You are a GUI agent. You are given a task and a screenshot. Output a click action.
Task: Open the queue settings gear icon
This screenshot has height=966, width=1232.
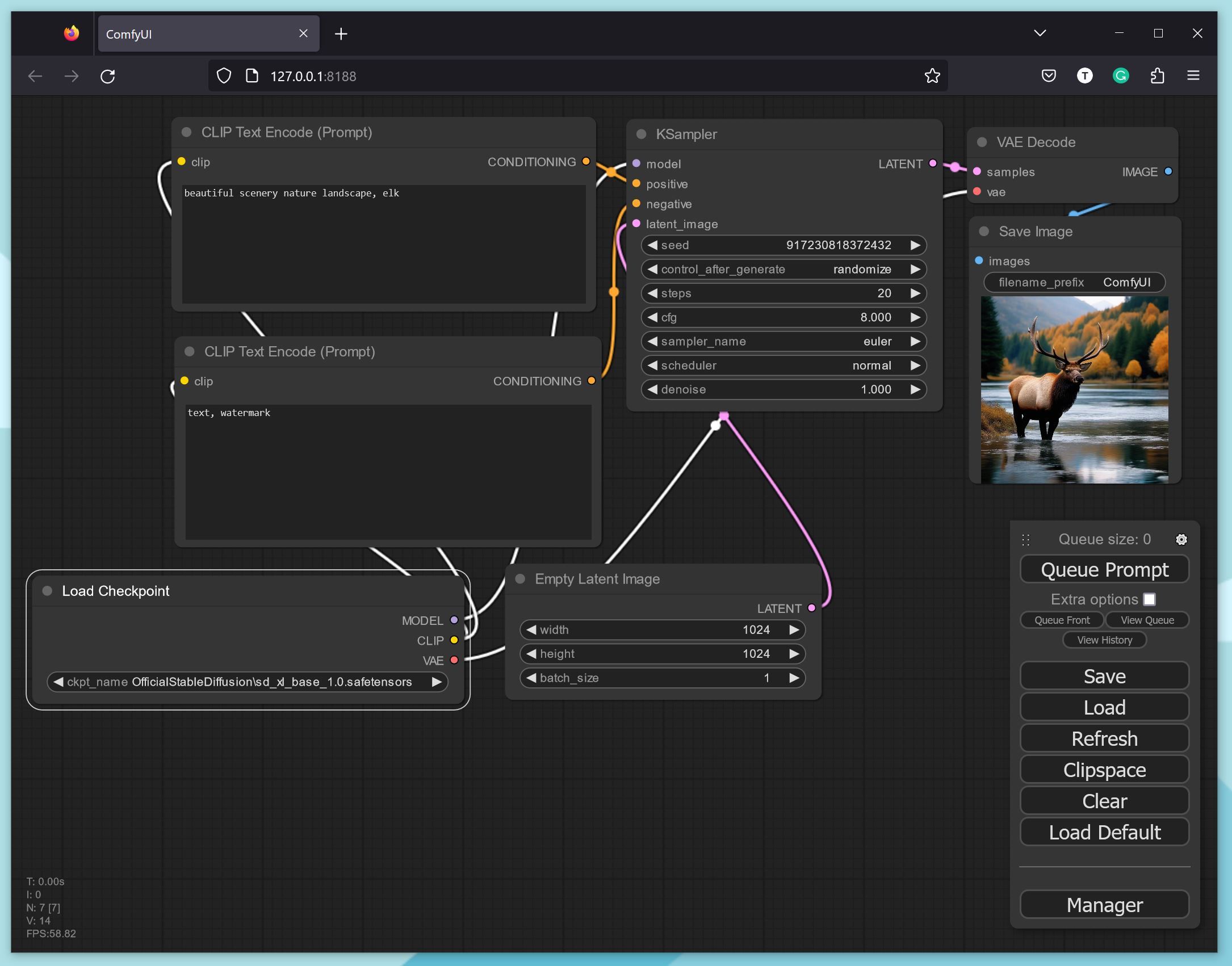(1181, 539)
